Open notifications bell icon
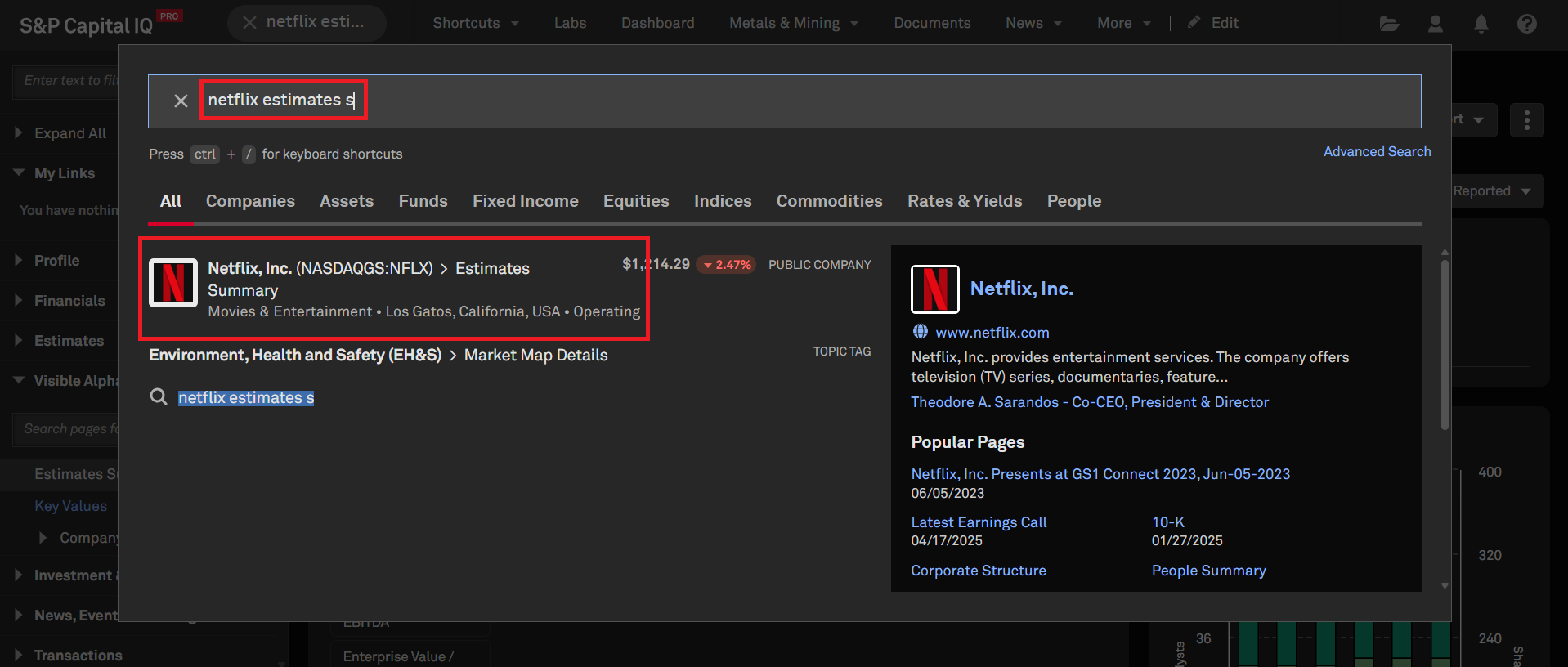This screenshot has height=667, width=1568. 1481,24
